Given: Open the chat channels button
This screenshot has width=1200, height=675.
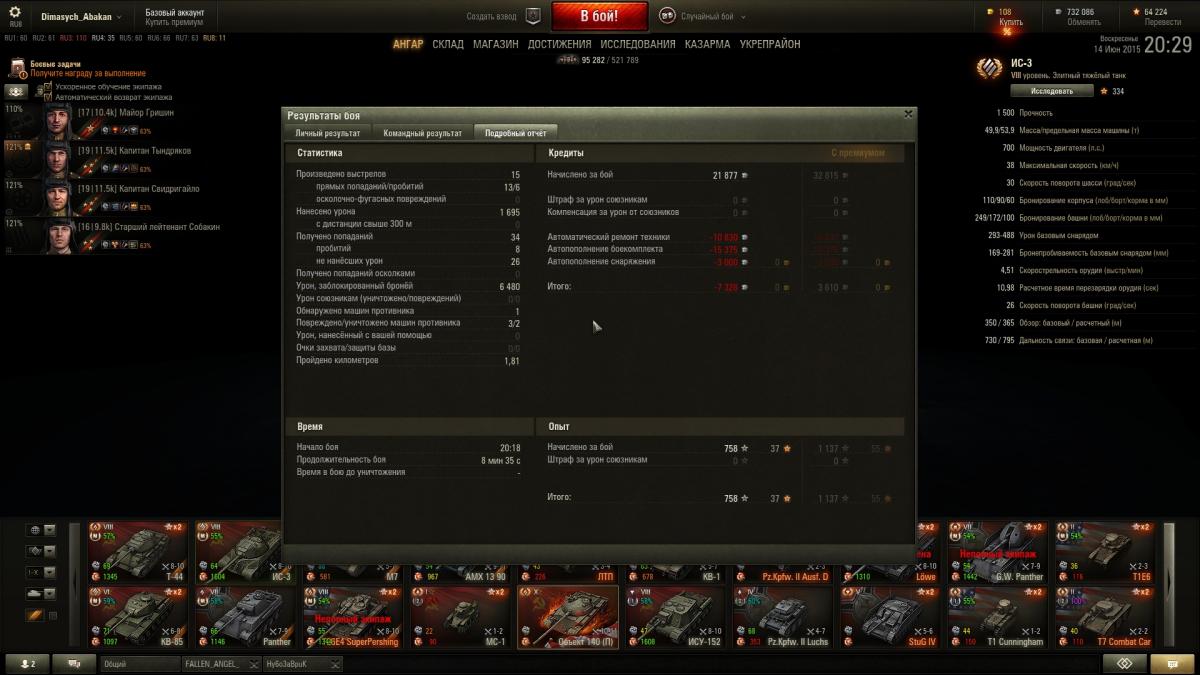Looking at the screenshot, I should tap(75, 664).
